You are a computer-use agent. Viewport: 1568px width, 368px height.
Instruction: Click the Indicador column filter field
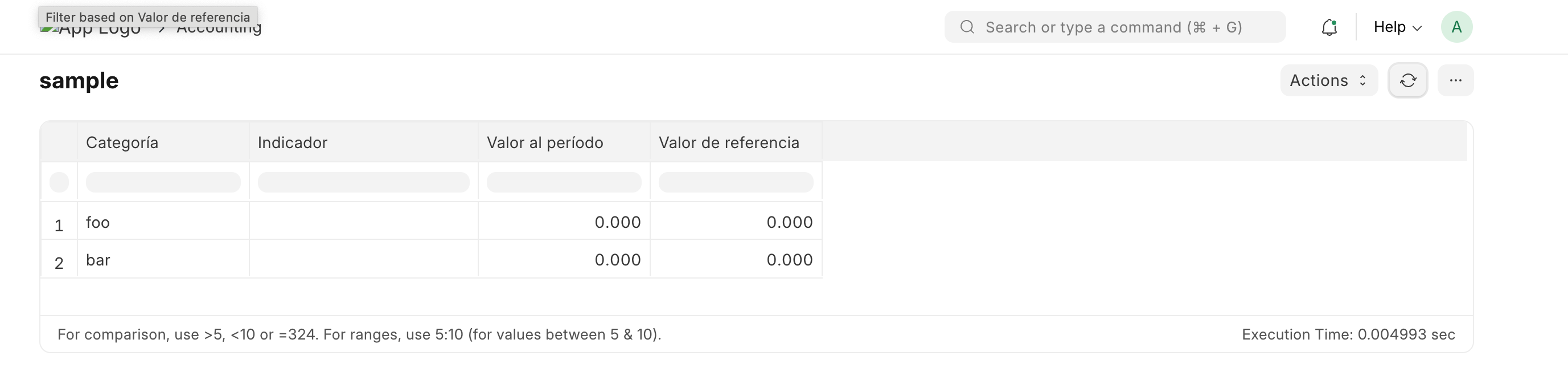pos(363,182)
